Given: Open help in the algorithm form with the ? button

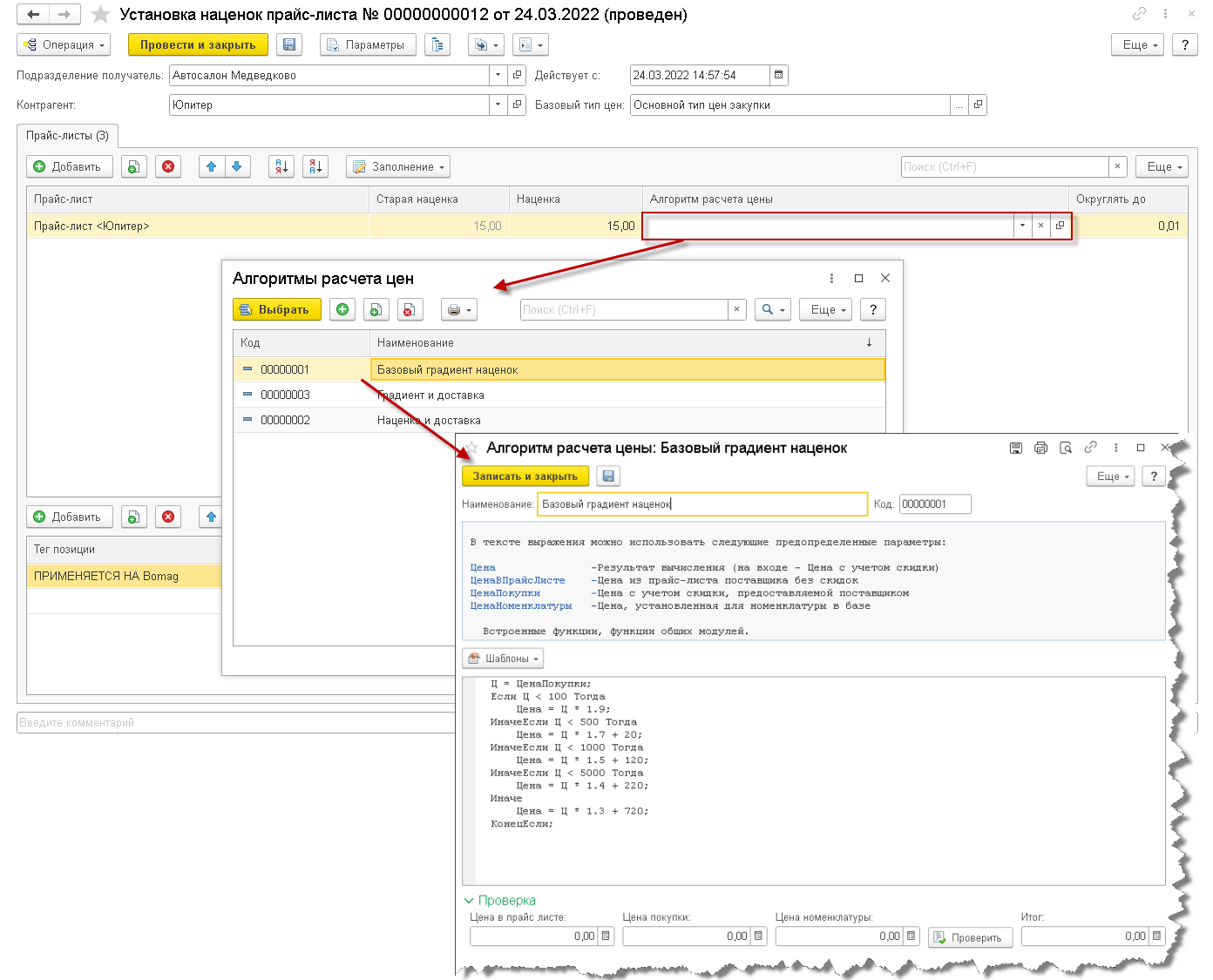Looking at the screenshot, I should coord(1154,476).
